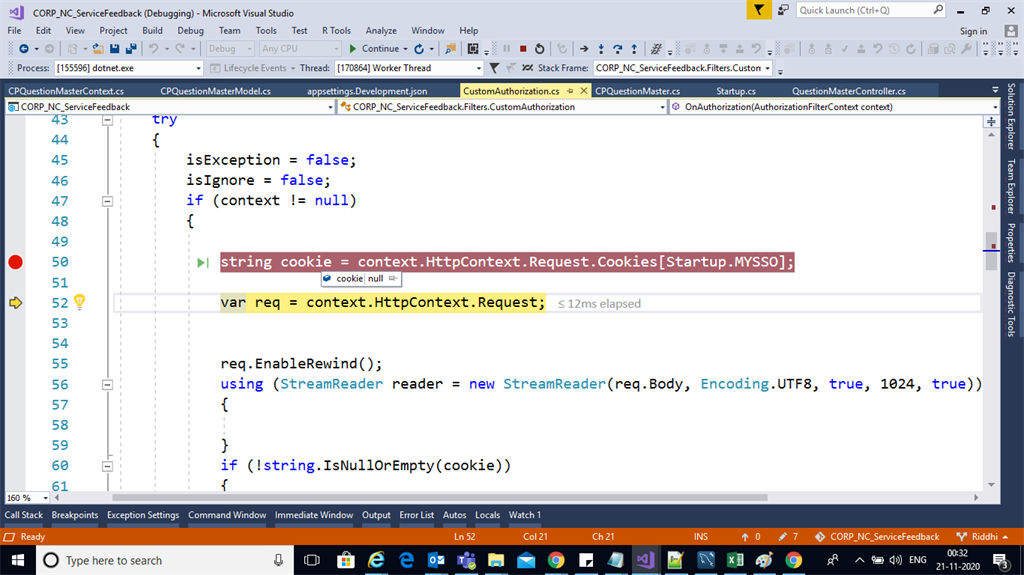
Task: Click the Restart debugging icon
Action: (539, 49)
